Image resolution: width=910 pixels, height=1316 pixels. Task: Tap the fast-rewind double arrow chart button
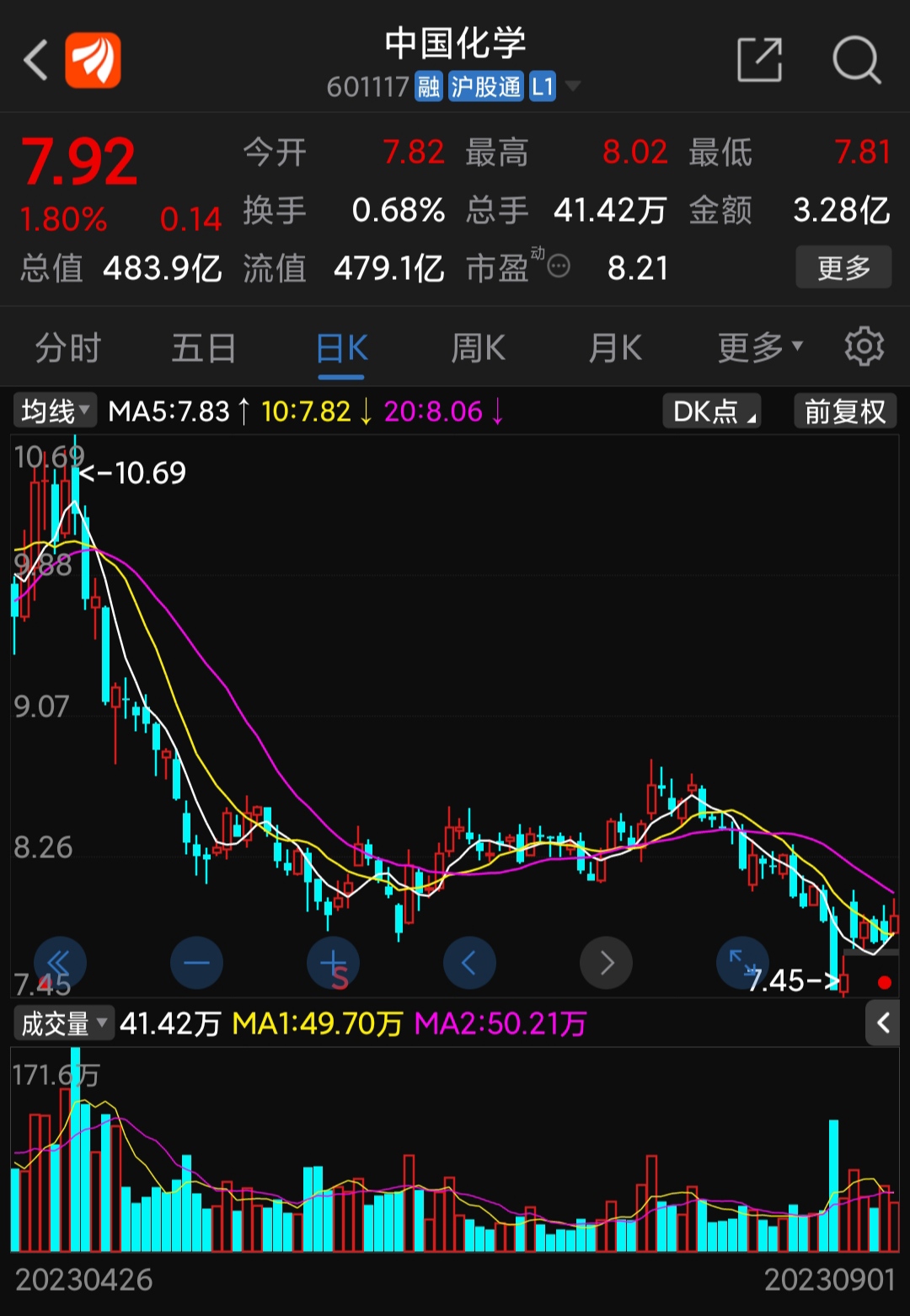[x=60, y=963]
